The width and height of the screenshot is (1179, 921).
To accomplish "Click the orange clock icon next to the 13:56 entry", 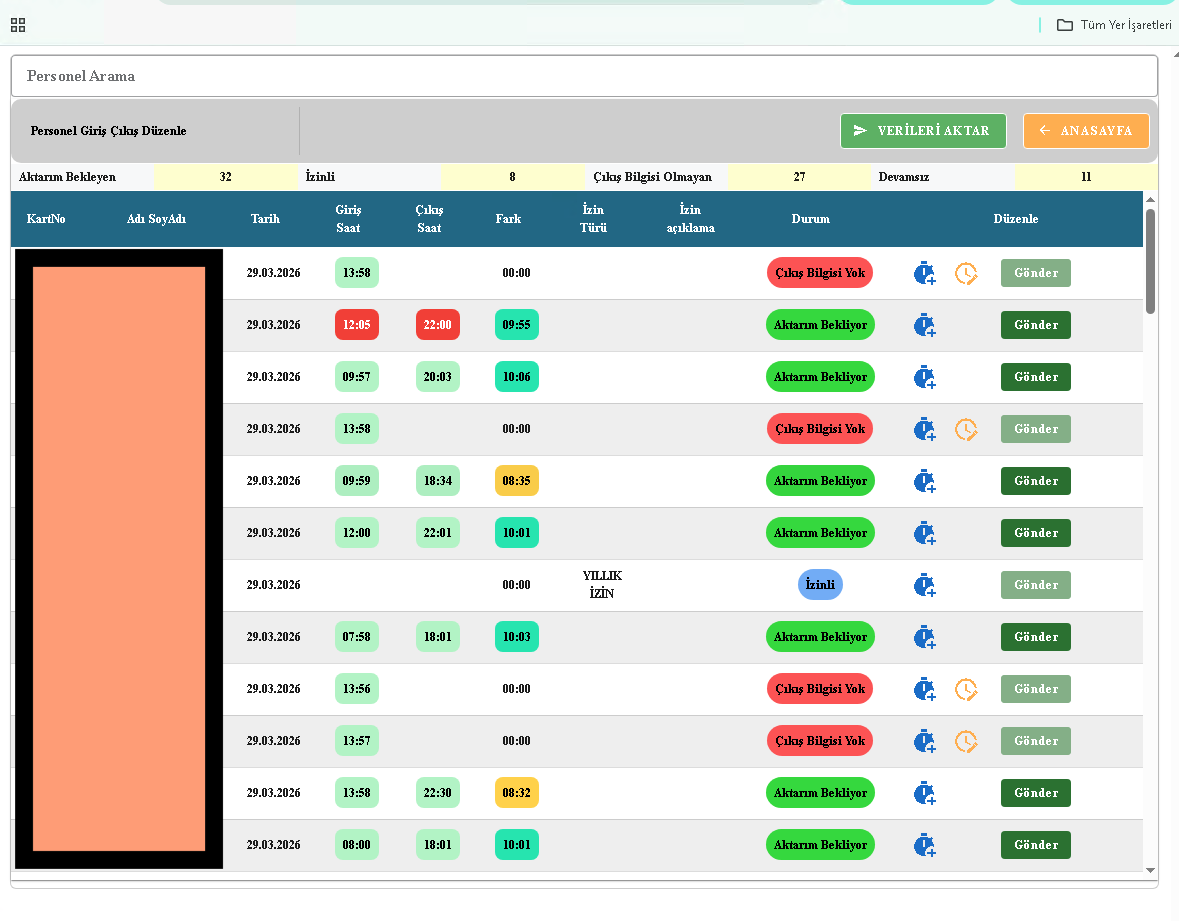I will coord(965,688).
